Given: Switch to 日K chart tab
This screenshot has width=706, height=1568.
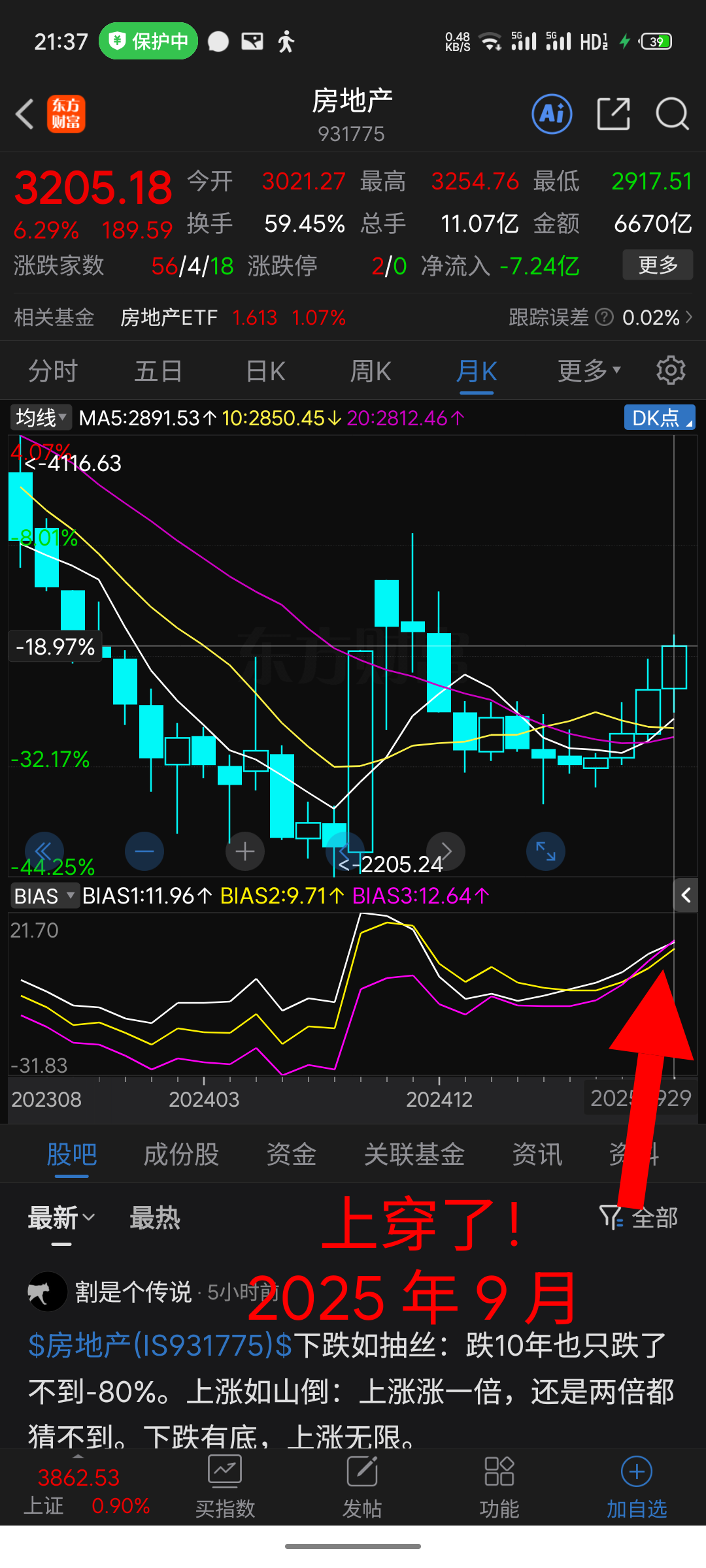Looking at the screenshot, I should (265, 371).
